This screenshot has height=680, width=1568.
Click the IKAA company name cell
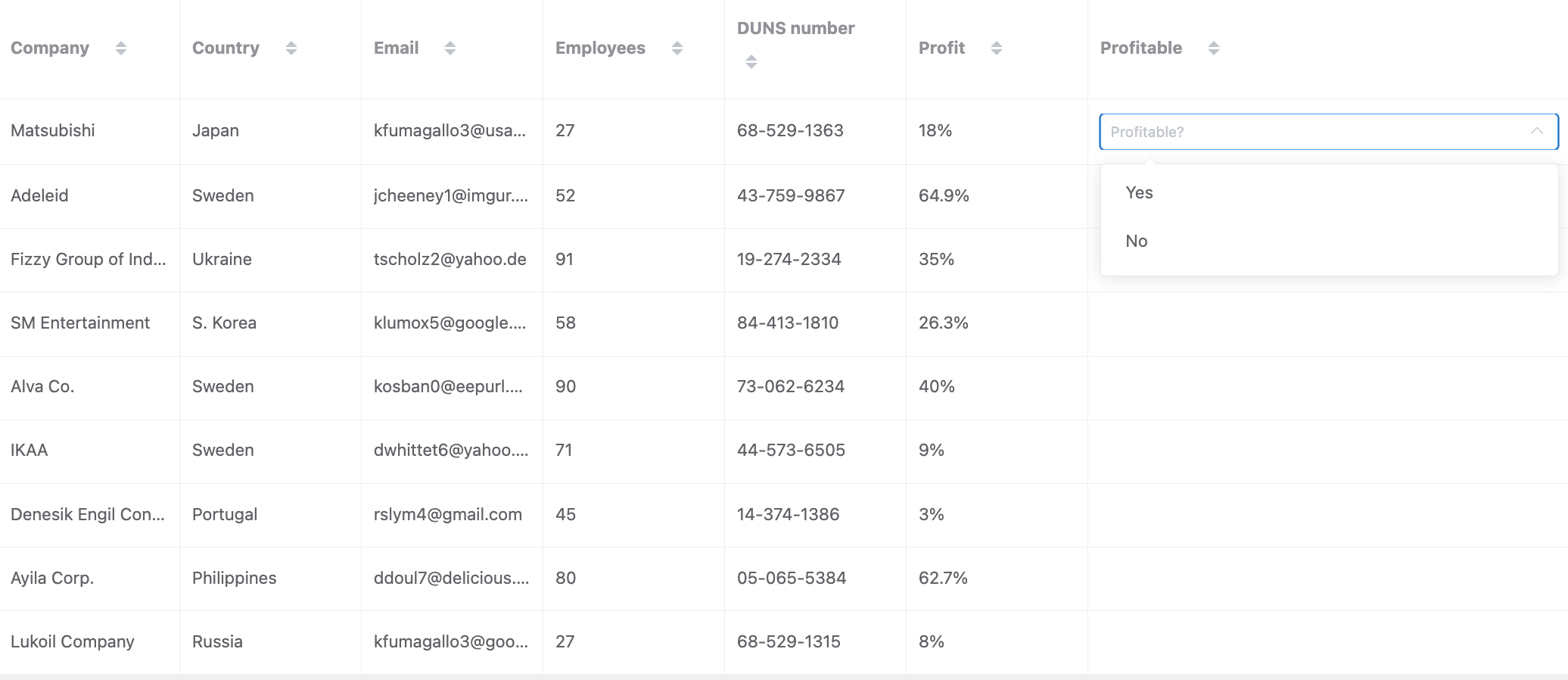[x=30, y=451]
